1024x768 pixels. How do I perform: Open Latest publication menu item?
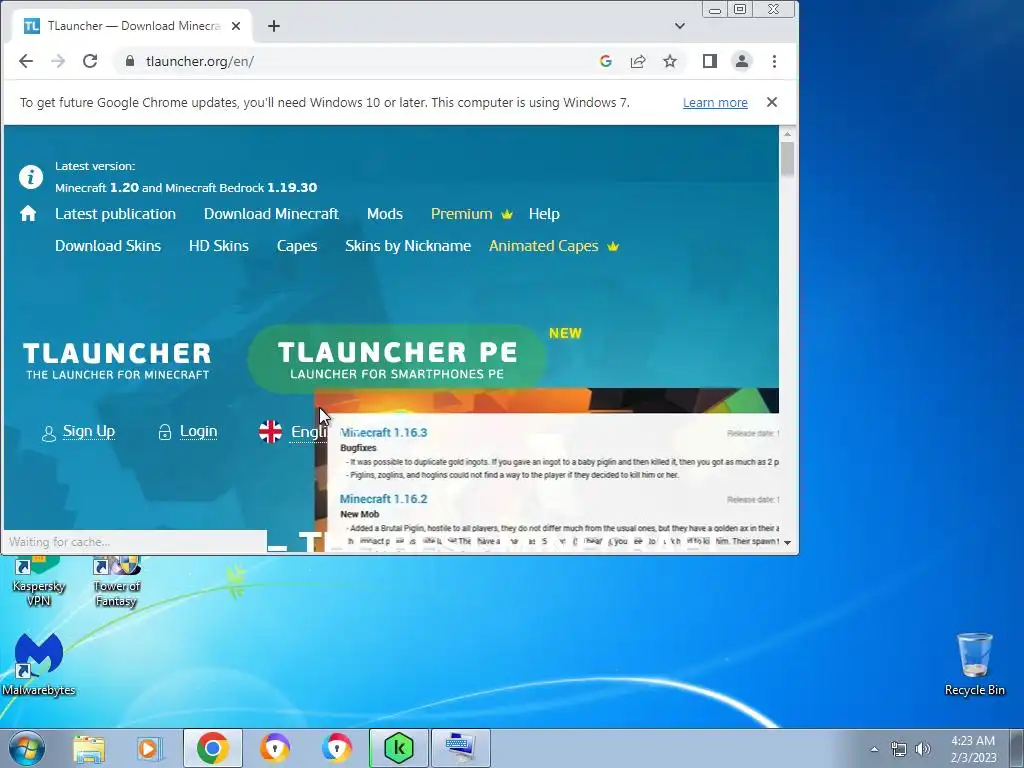point(116,214)
